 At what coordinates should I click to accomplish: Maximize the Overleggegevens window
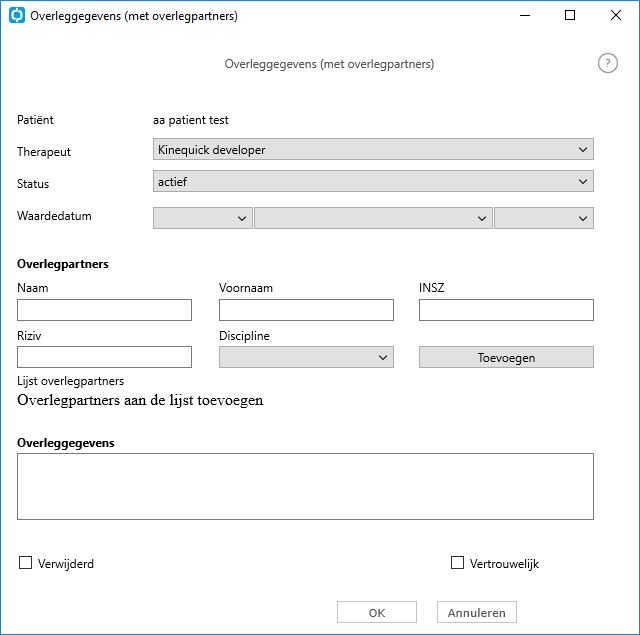point(570,16)
